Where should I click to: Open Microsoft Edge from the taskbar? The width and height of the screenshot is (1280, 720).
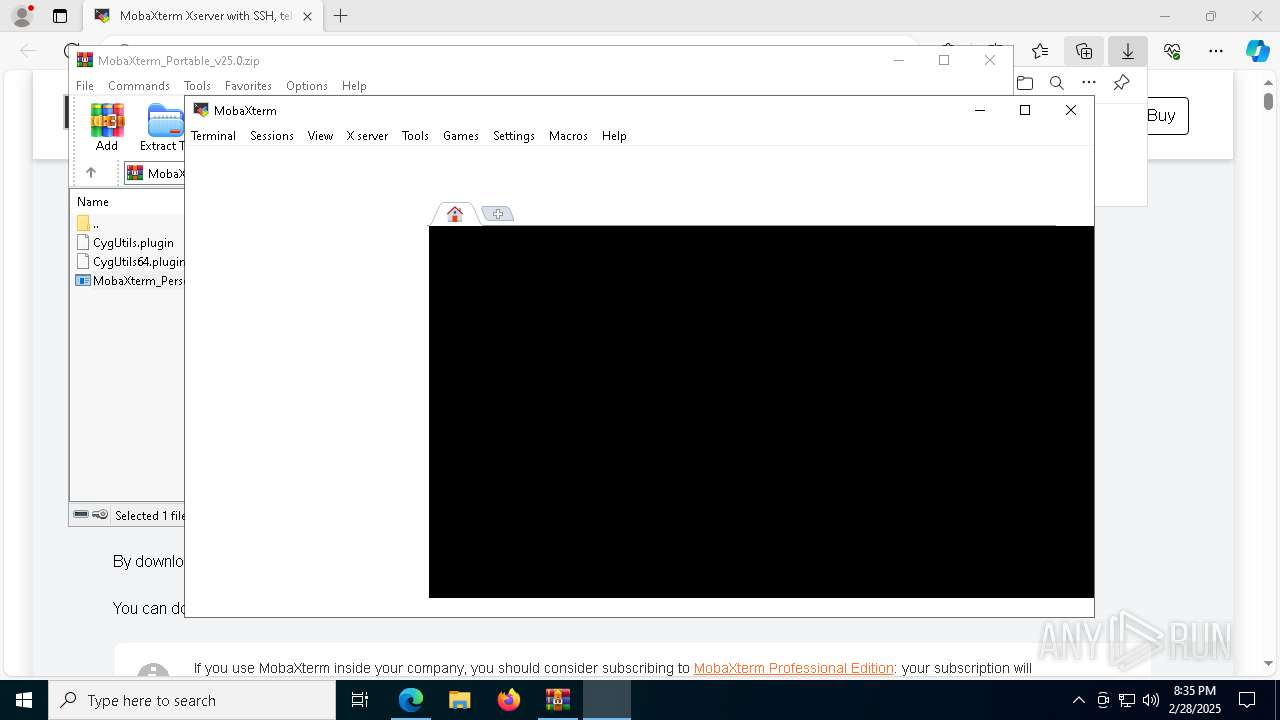click(411, 700)
